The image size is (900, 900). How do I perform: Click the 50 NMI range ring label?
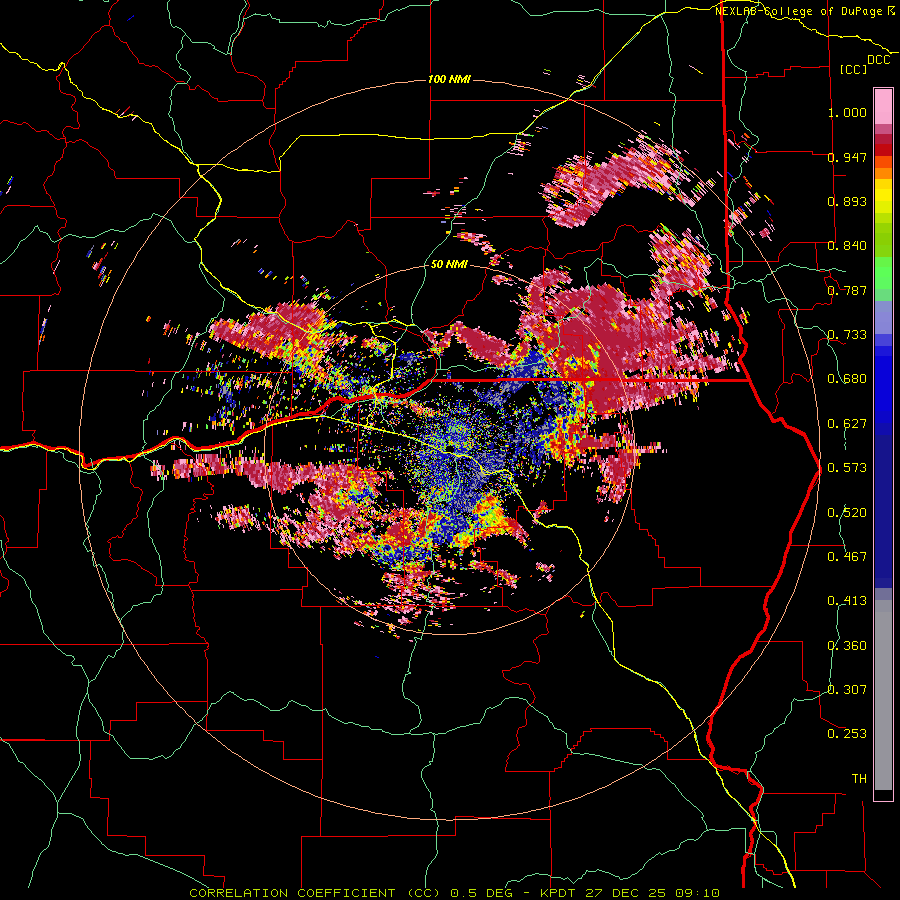(x=449, y=264)
